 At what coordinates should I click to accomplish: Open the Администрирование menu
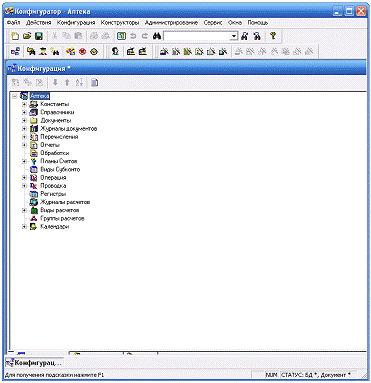[x=171, y=23]
